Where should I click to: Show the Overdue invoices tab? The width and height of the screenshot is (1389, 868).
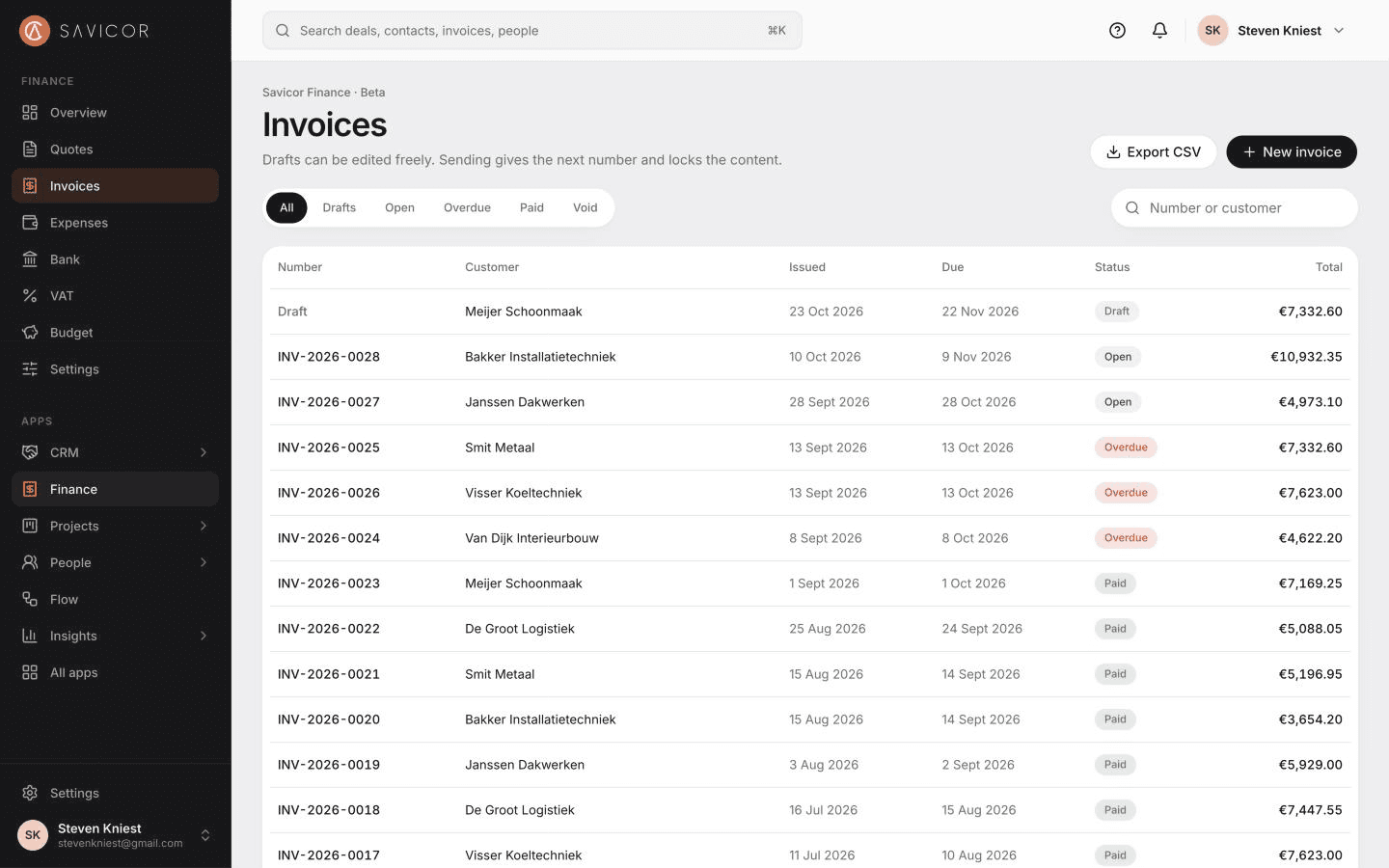coord(467,207)
